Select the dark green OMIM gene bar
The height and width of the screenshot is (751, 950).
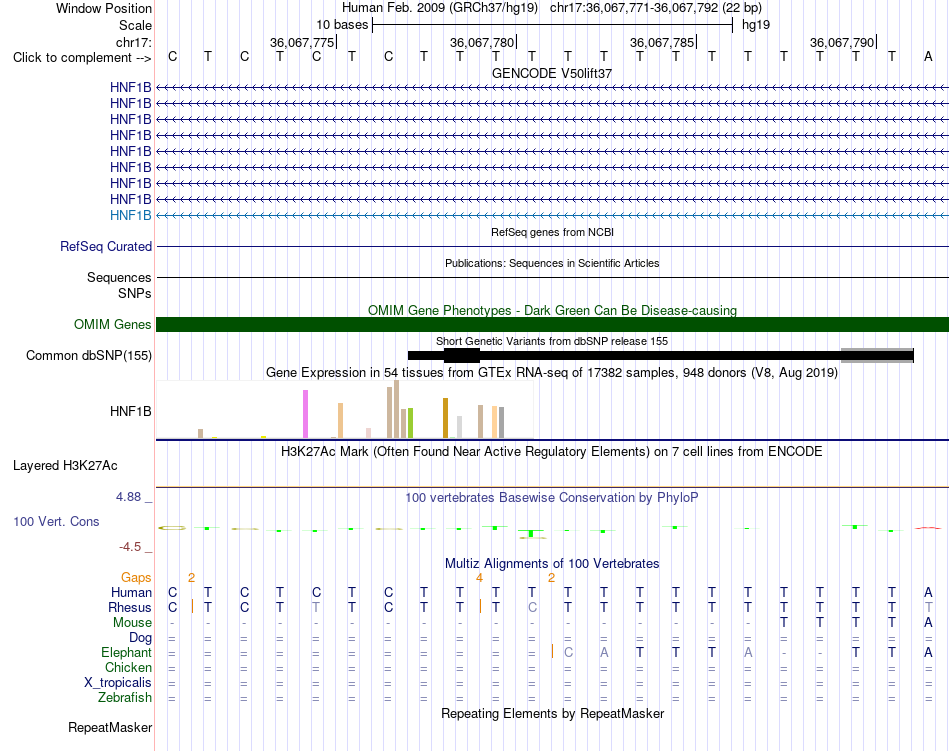tap(552, 325)
